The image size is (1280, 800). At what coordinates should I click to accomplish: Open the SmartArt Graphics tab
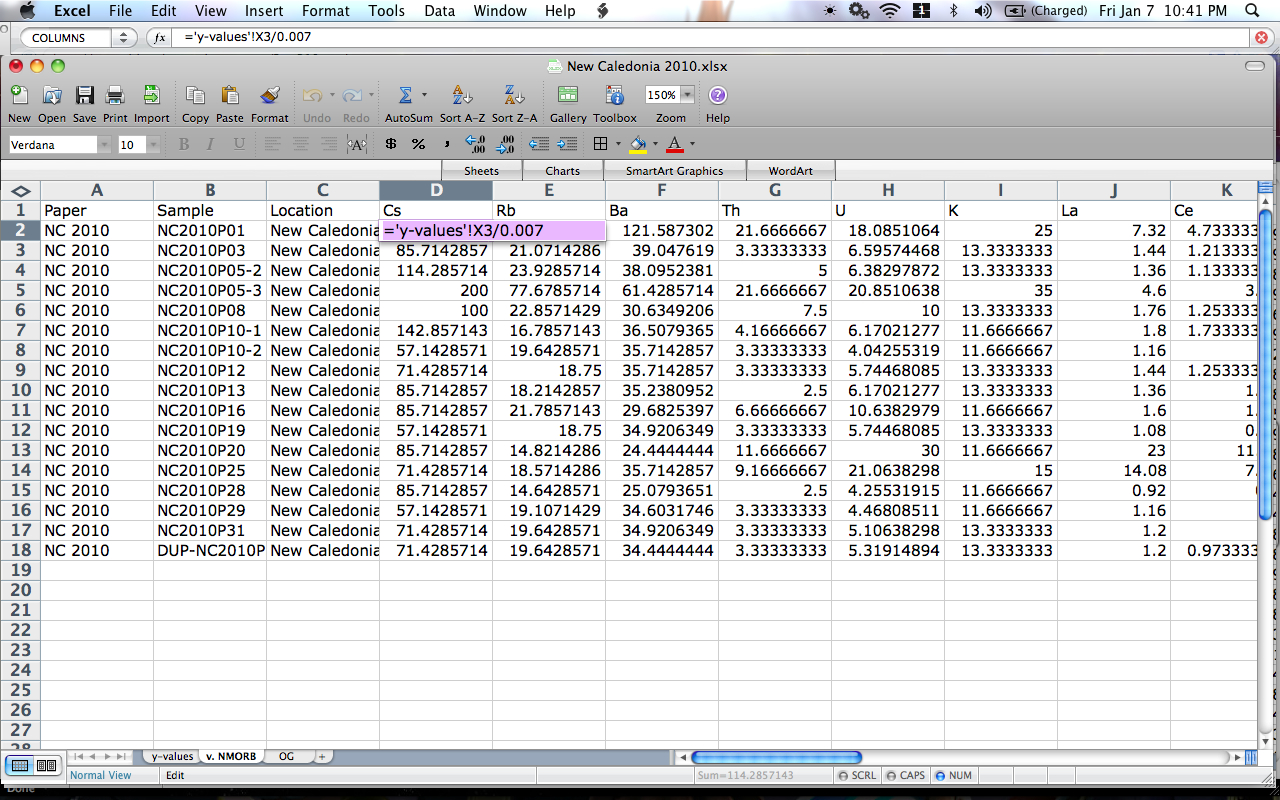pyautogui.click(x=674, y=171)
